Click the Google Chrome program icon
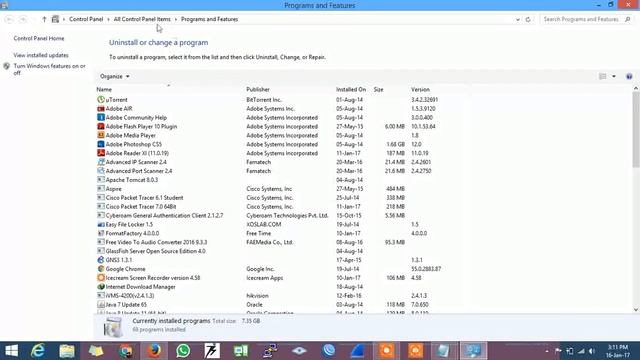This screenshot has width=640, height=360. click(x=101, y=269)
